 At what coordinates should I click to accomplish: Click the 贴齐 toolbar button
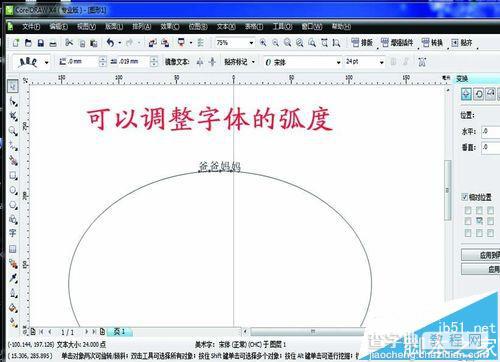[462, 43]
